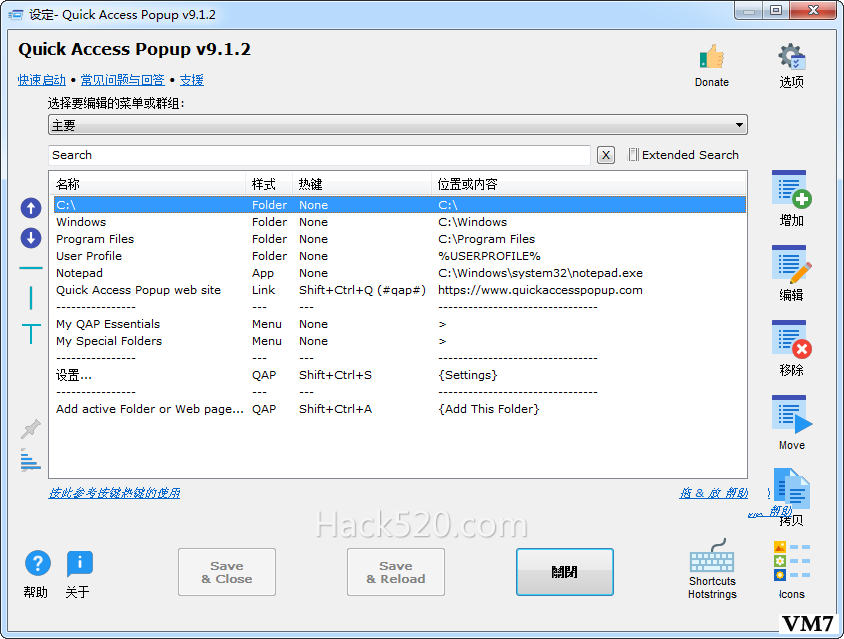The width and height of the screenshot is (844, 639).
Task: Click the 增加 add favorite icon
Action: (791, 189)
